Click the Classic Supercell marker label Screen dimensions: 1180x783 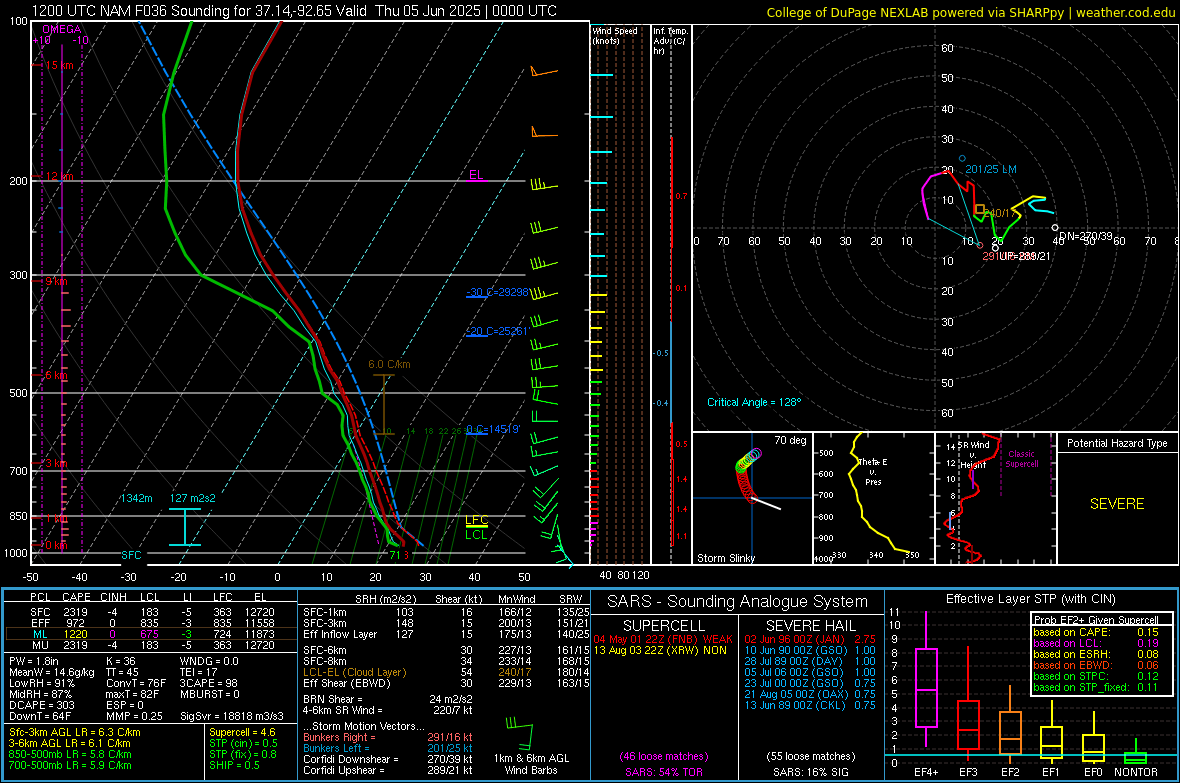click(1021, 459)
